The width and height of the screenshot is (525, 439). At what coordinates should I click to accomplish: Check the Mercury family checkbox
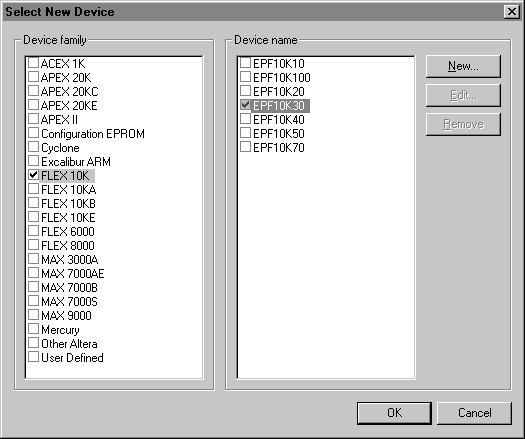33,329
